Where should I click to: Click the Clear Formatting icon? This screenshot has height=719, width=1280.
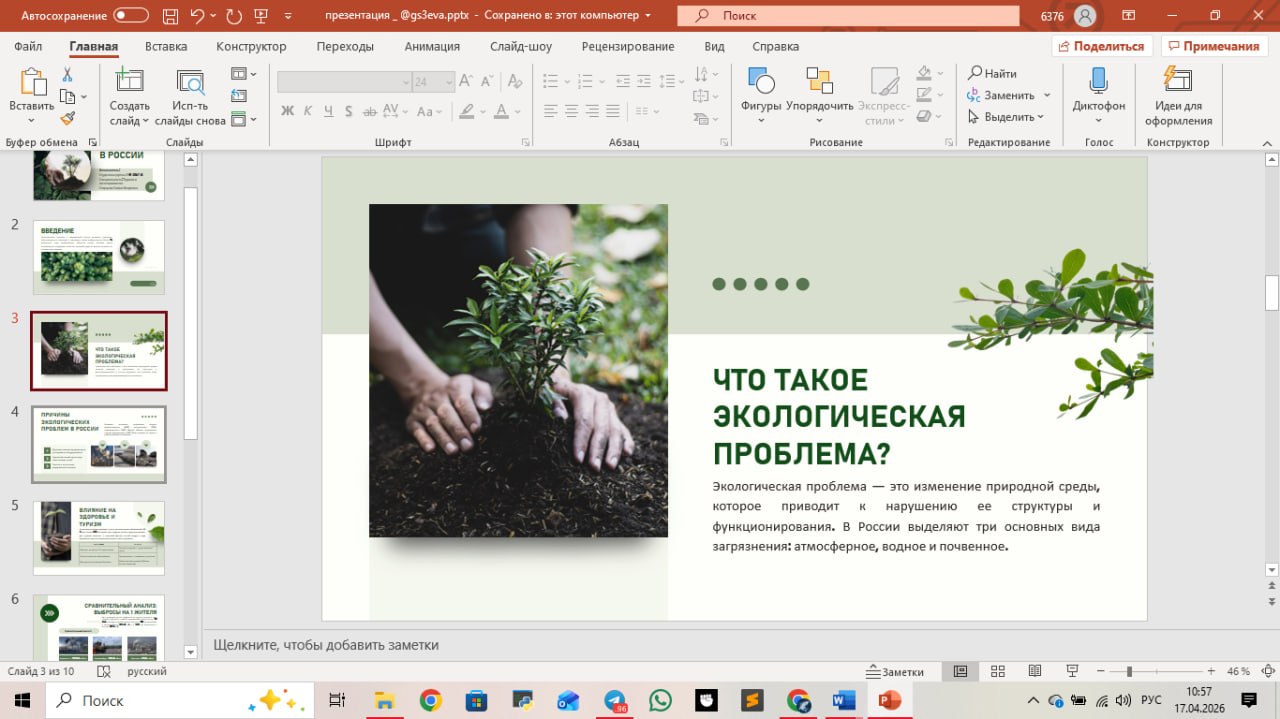point(516,82)
